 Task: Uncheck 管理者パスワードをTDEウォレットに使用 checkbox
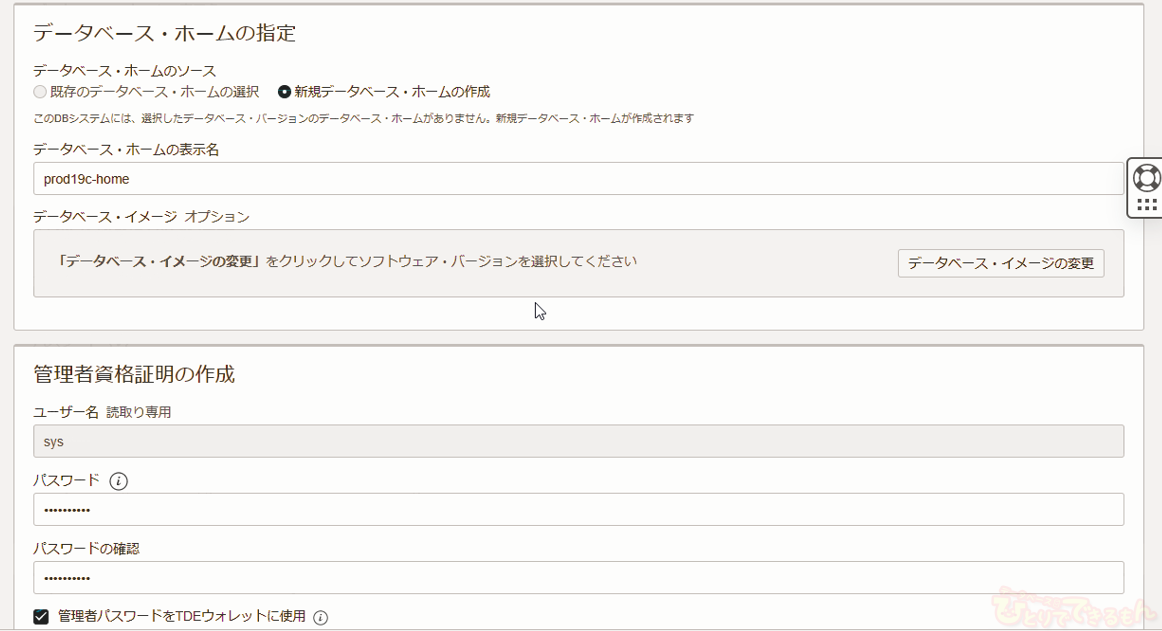(x=41, y=617)
